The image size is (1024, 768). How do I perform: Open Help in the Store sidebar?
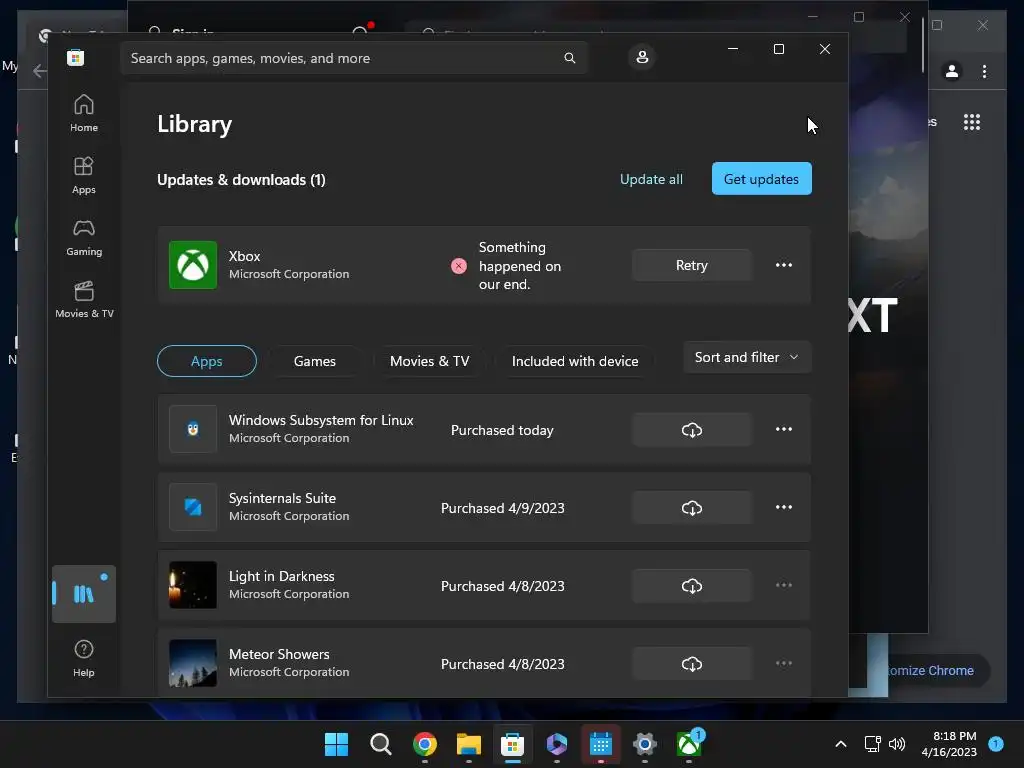pos(84,658)
